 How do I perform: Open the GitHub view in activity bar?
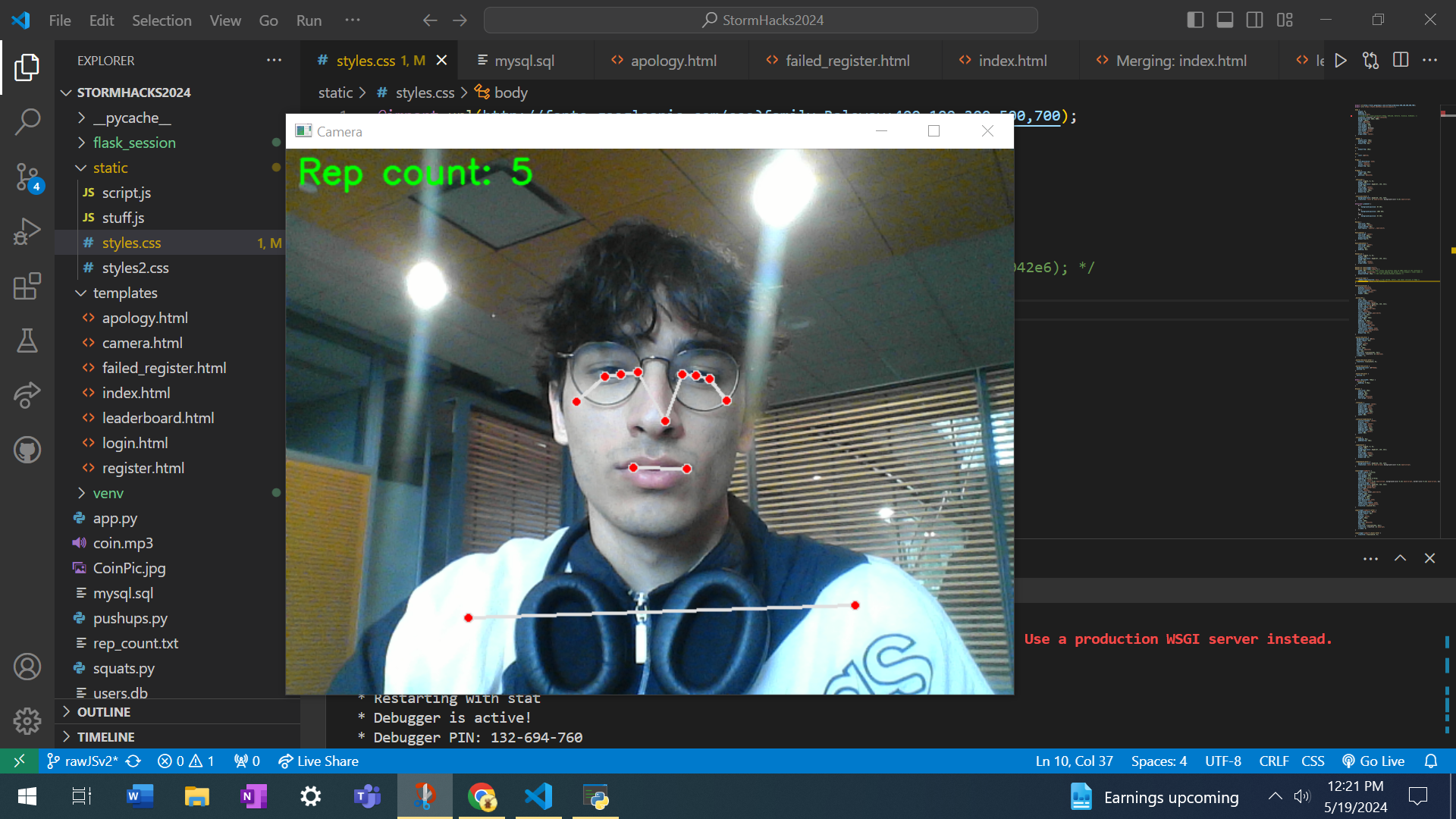[x=27, y=450]
